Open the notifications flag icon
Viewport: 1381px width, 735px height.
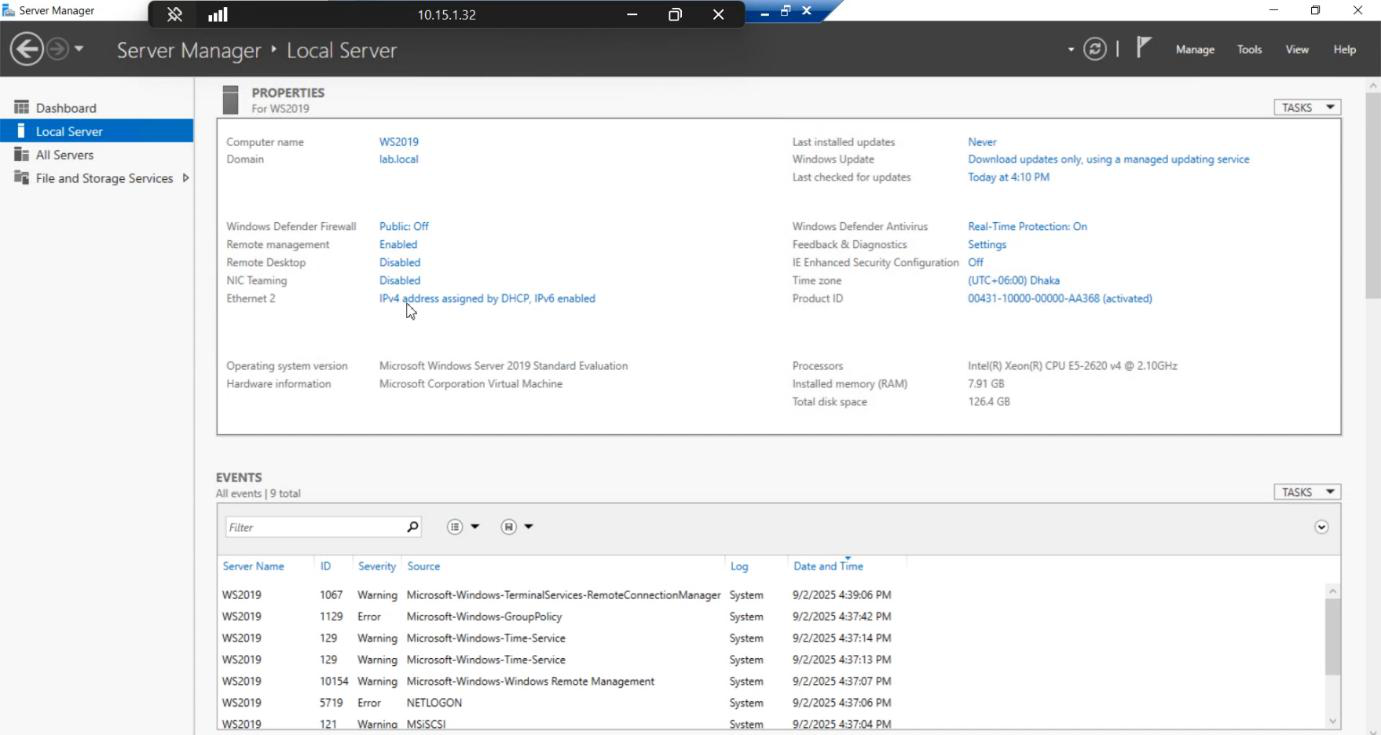point(1144,48)
